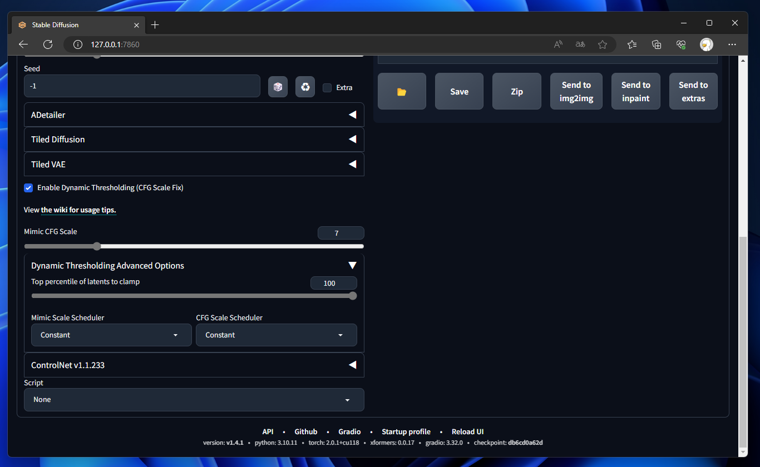Click the Zip button

pyautogui.click(x=517, y=91)
